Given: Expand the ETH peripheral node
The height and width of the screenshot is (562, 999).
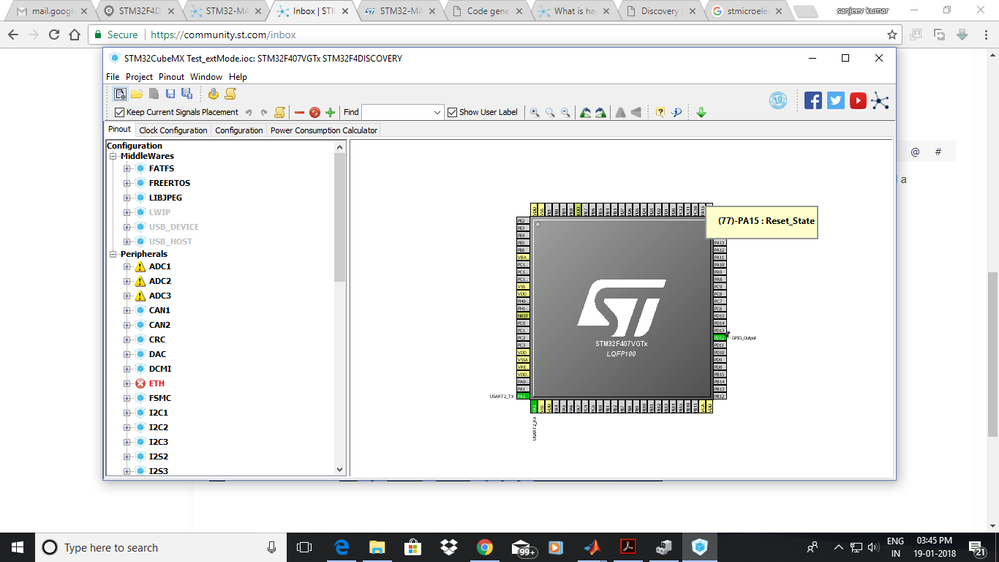Looking at the screenshot, I should pos(127,384).
